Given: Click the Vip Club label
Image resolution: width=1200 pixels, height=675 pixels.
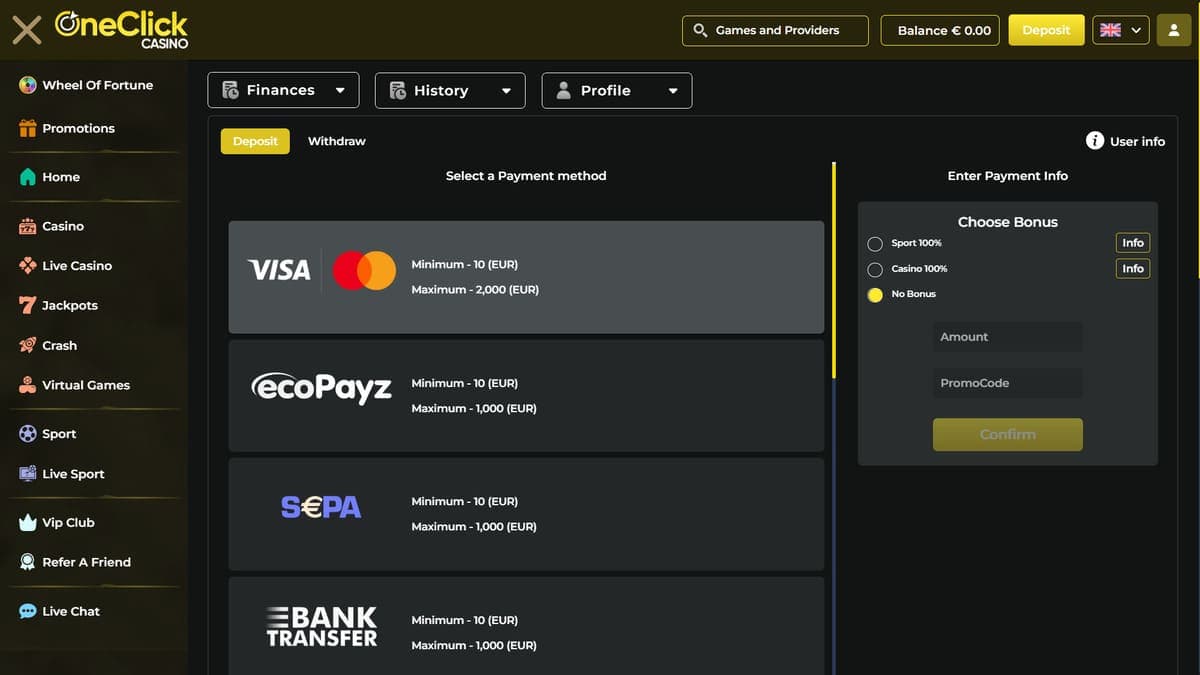Looking at the screenshot, I should [68, 523].
